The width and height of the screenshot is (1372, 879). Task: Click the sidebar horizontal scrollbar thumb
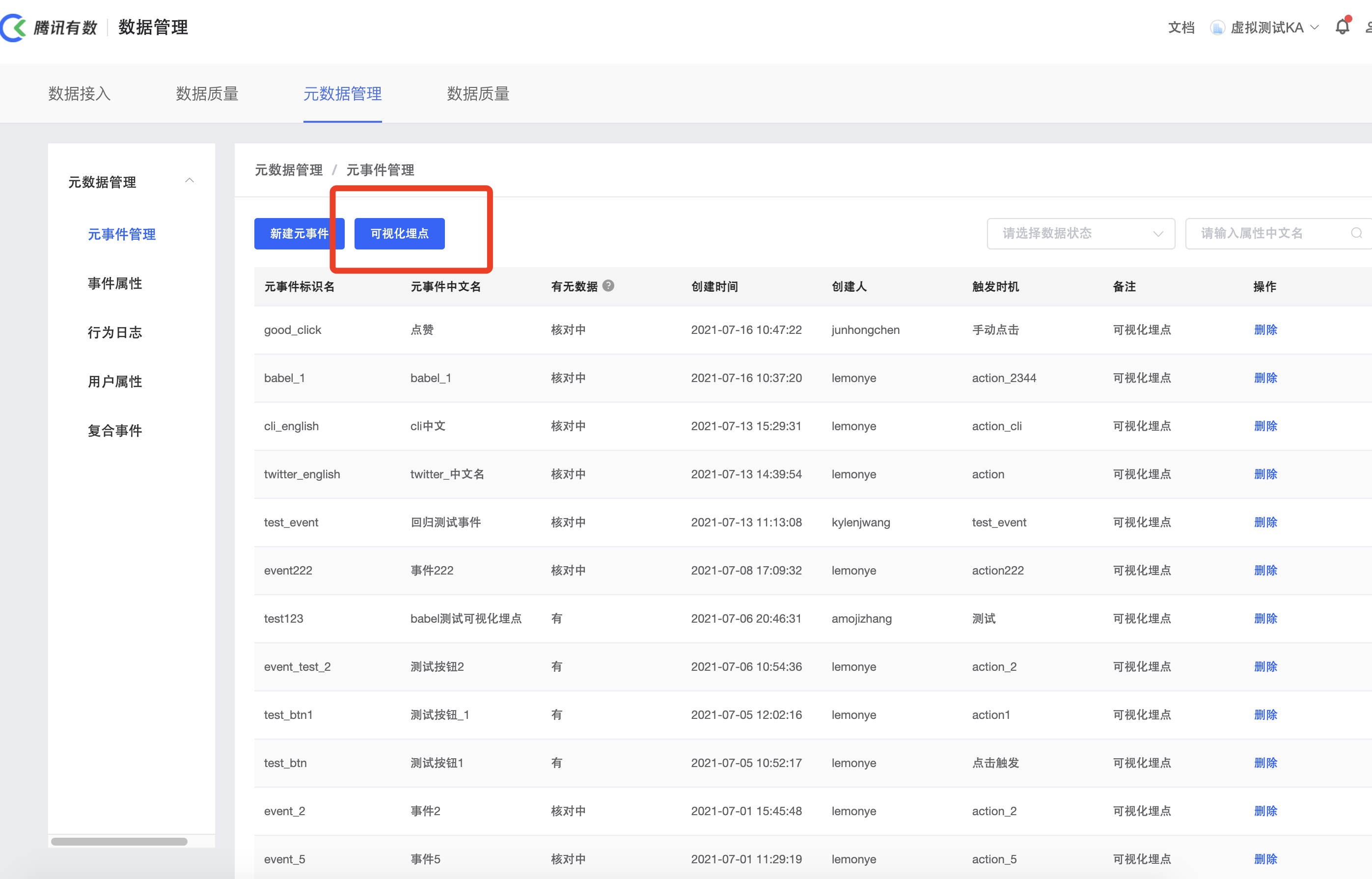(119, 841)
